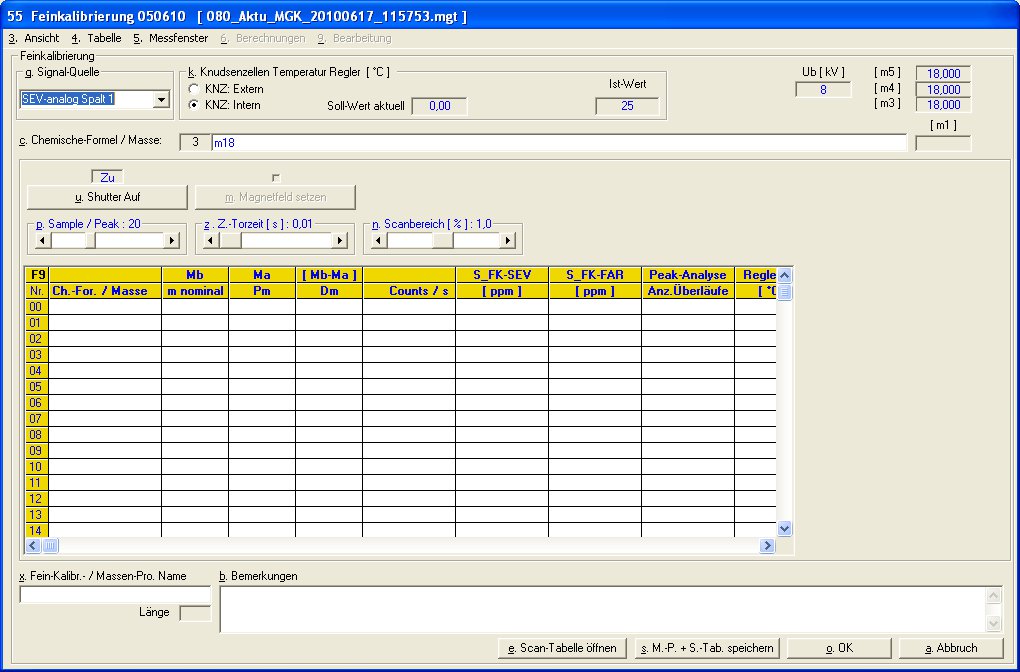Select table row number 05
Viewport: 1020px width, 672px height.
point(36,386)
